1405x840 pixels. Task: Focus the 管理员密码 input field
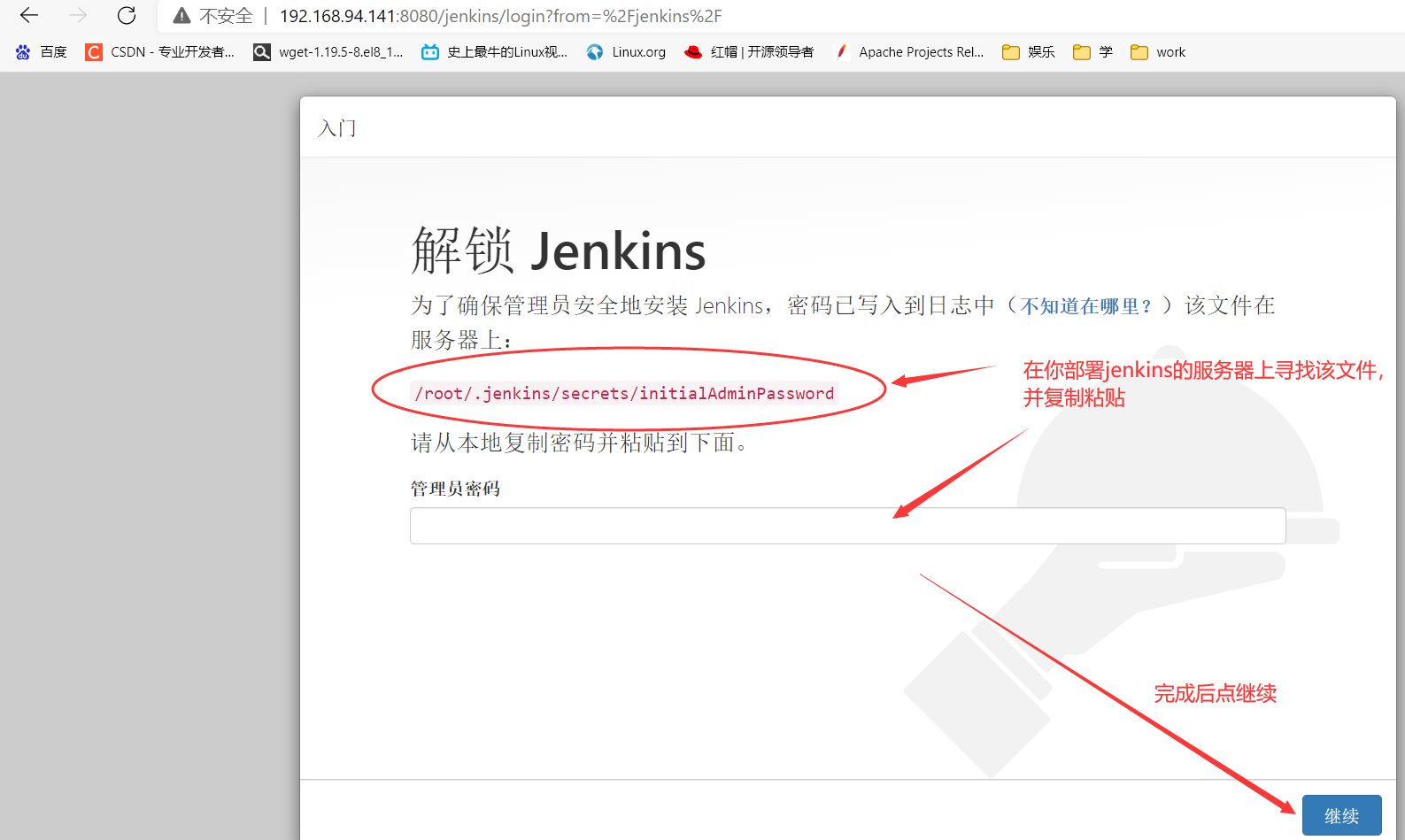847,526
